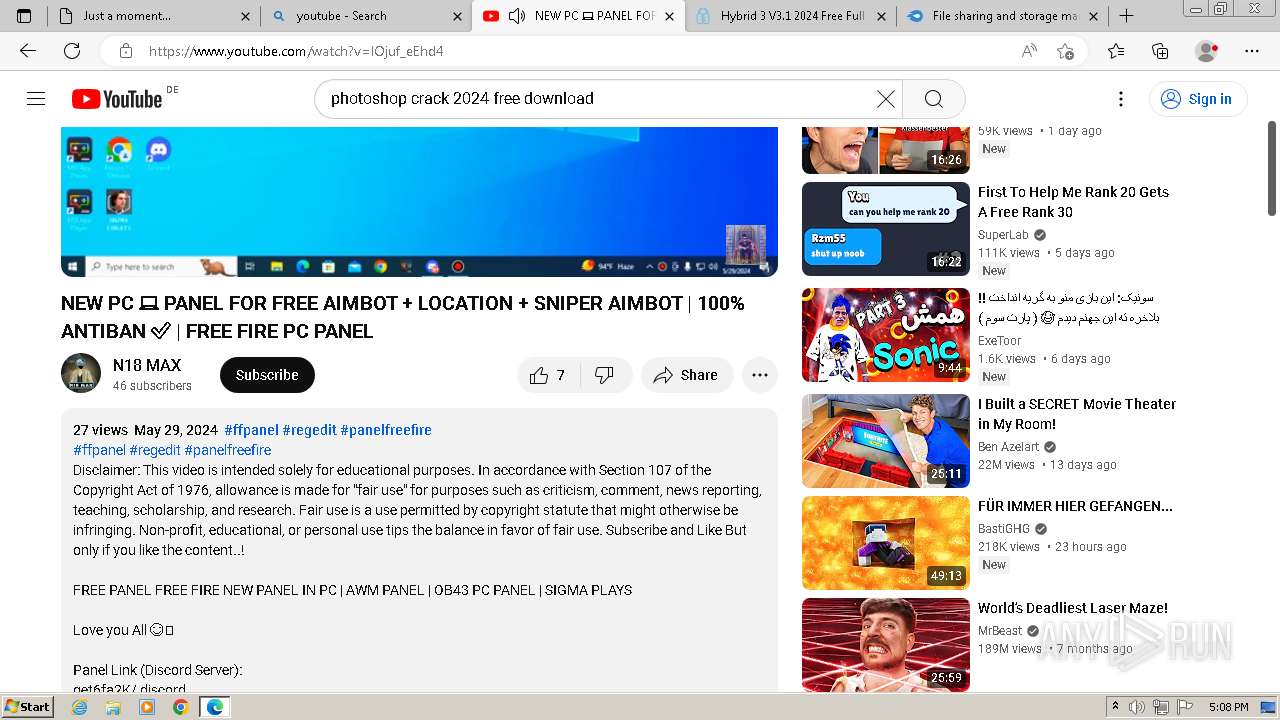Follow the #regedit hashtag in the top line

(309, 430)
